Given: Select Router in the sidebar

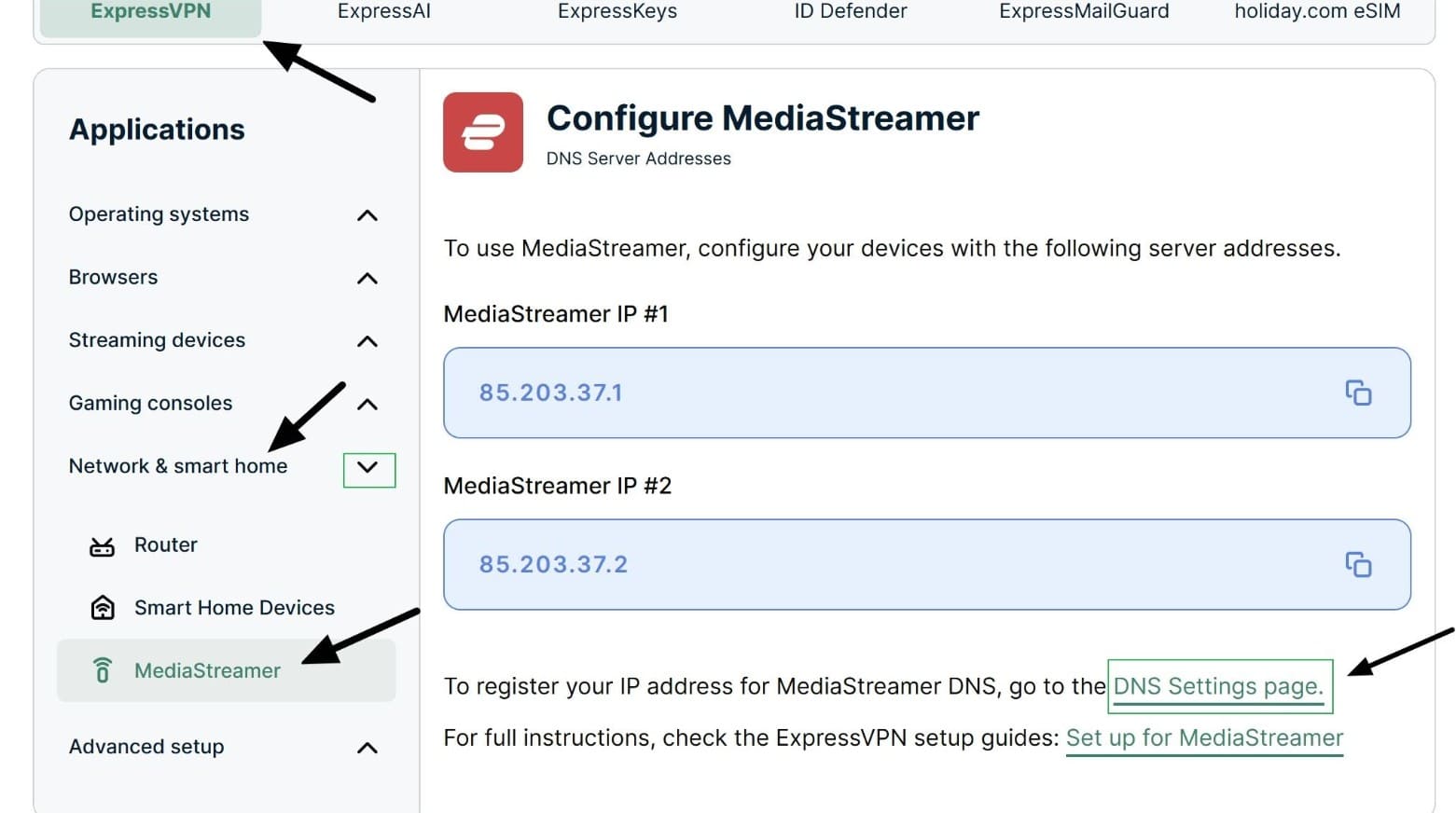Looking at the screenshot, I should coord(166,544).
